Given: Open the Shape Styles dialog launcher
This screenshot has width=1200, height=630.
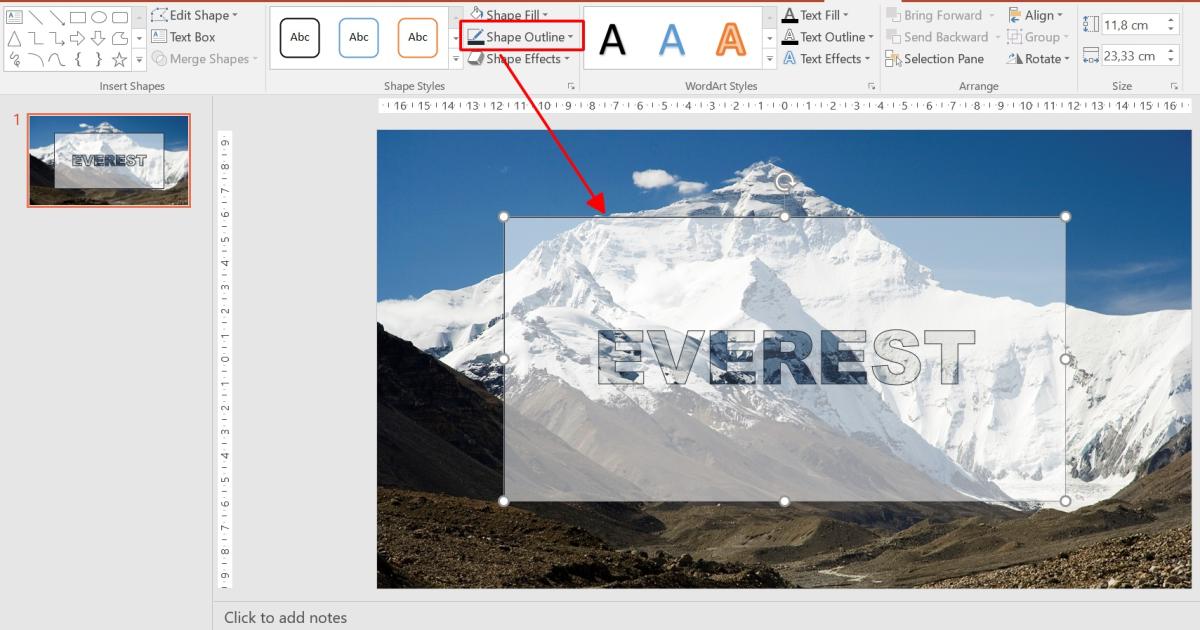Looking at the screenshot, I should tap(572, 86).
